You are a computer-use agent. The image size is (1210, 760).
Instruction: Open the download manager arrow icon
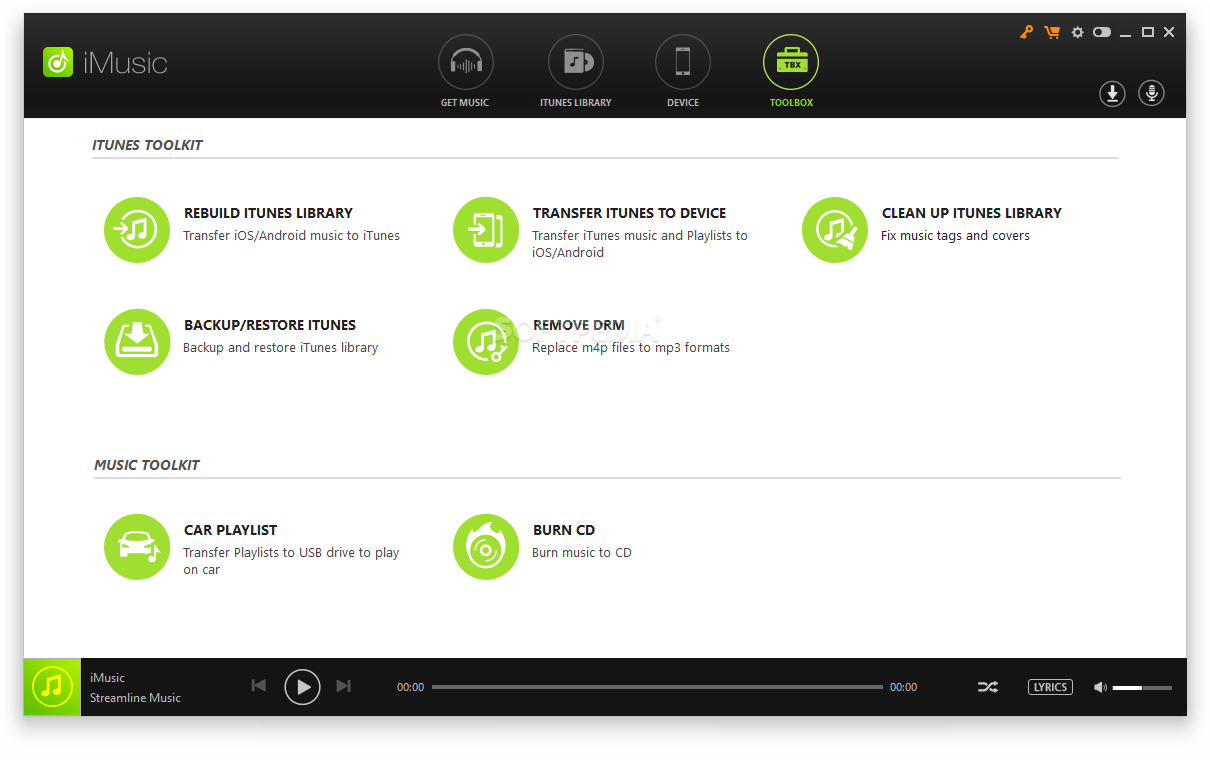1112,94
